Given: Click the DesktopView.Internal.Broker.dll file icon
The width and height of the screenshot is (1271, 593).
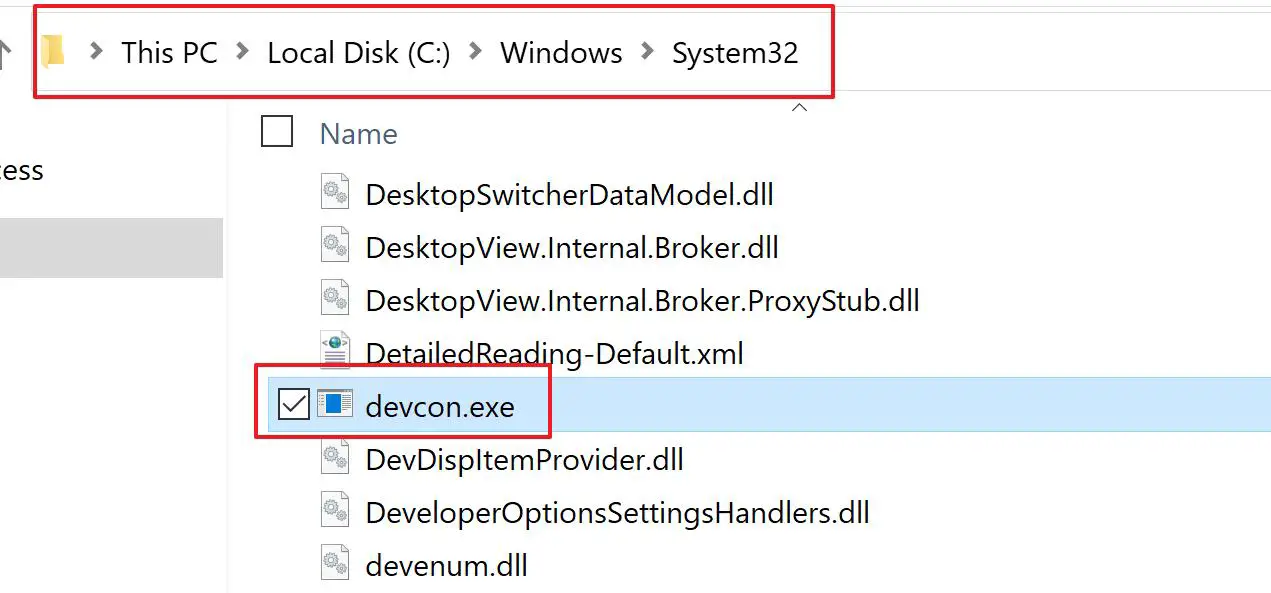Looking at the screenshot, I should (335, 245).
